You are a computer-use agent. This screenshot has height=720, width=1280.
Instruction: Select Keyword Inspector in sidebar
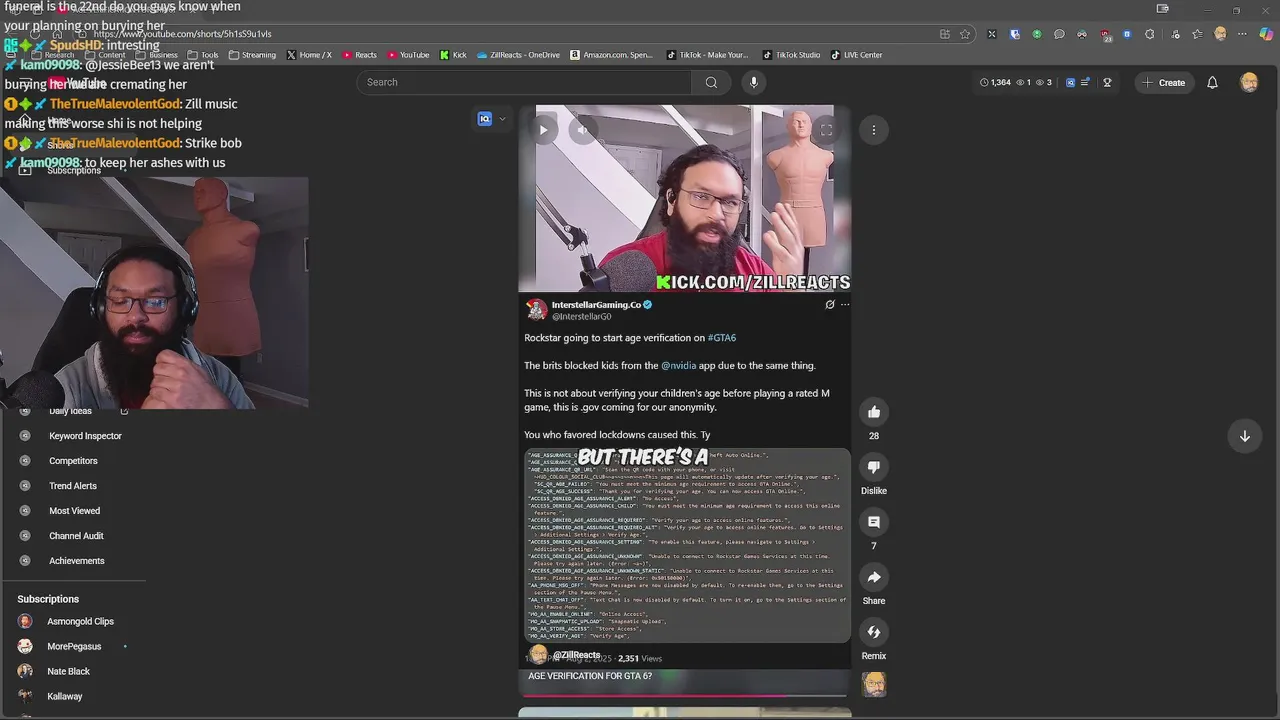(85, 436)
